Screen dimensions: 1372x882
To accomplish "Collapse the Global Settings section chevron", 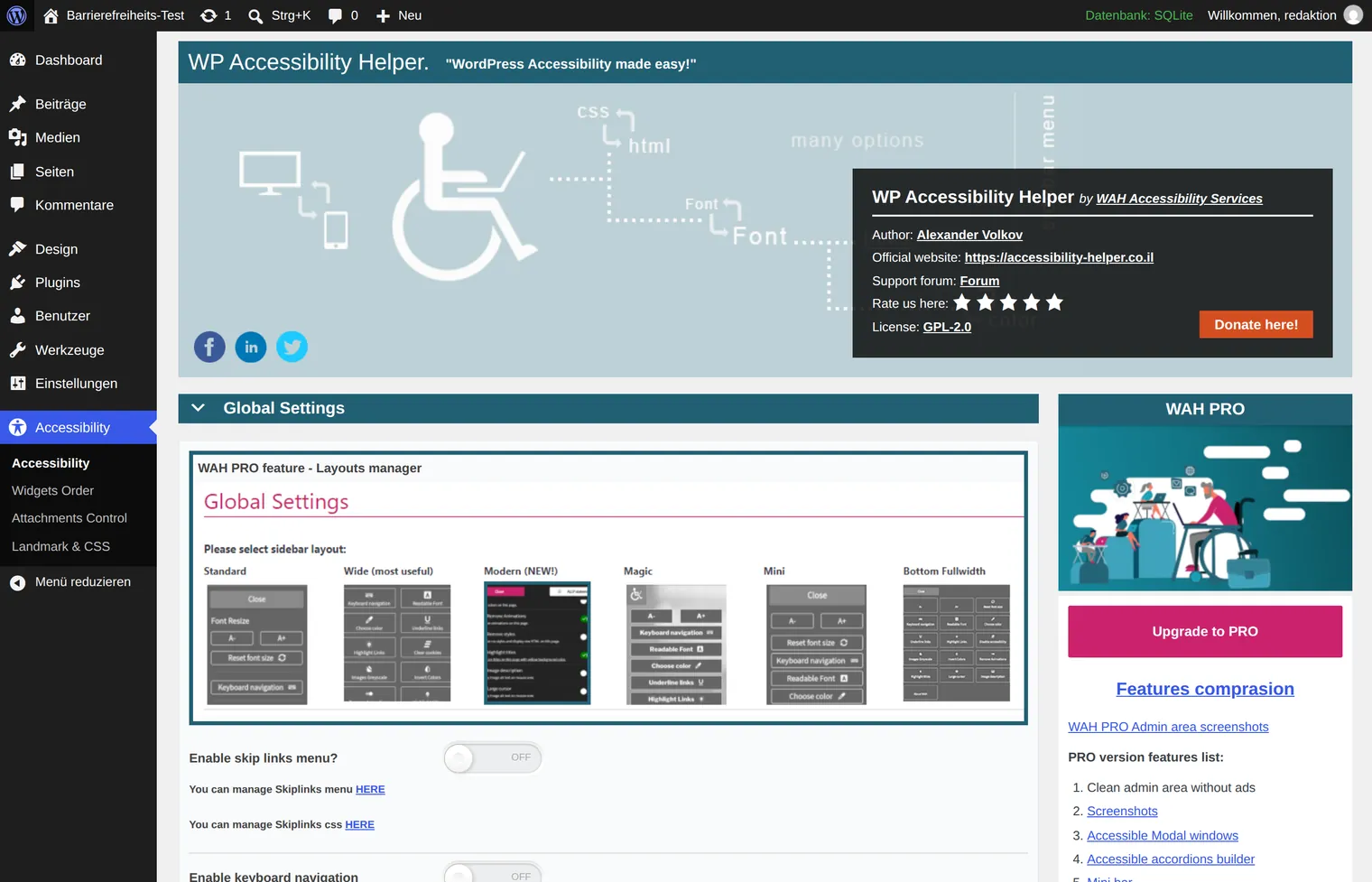I will point(198,408).
